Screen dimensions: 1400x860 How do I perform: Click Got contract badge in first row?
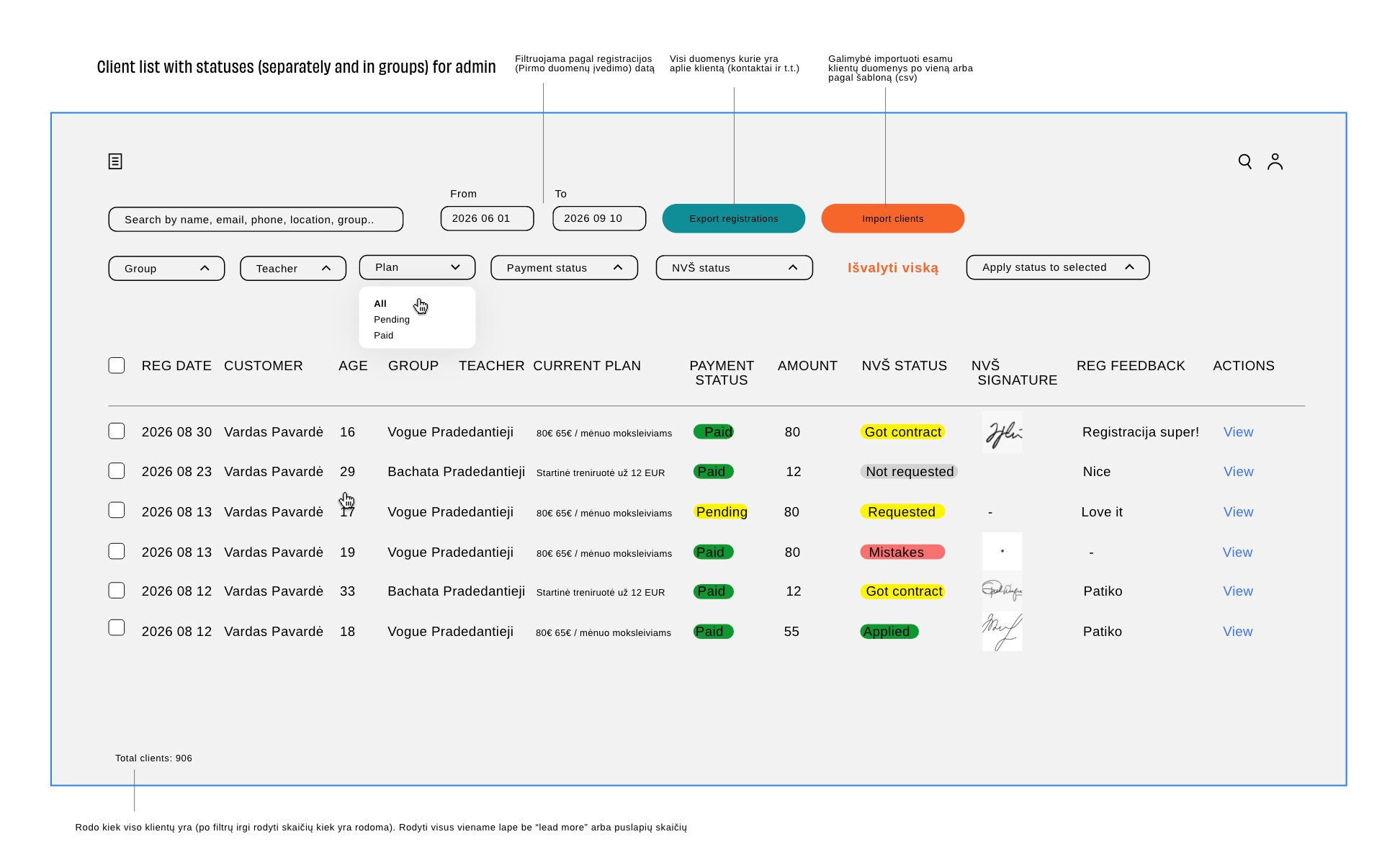[x=902, y=432]
